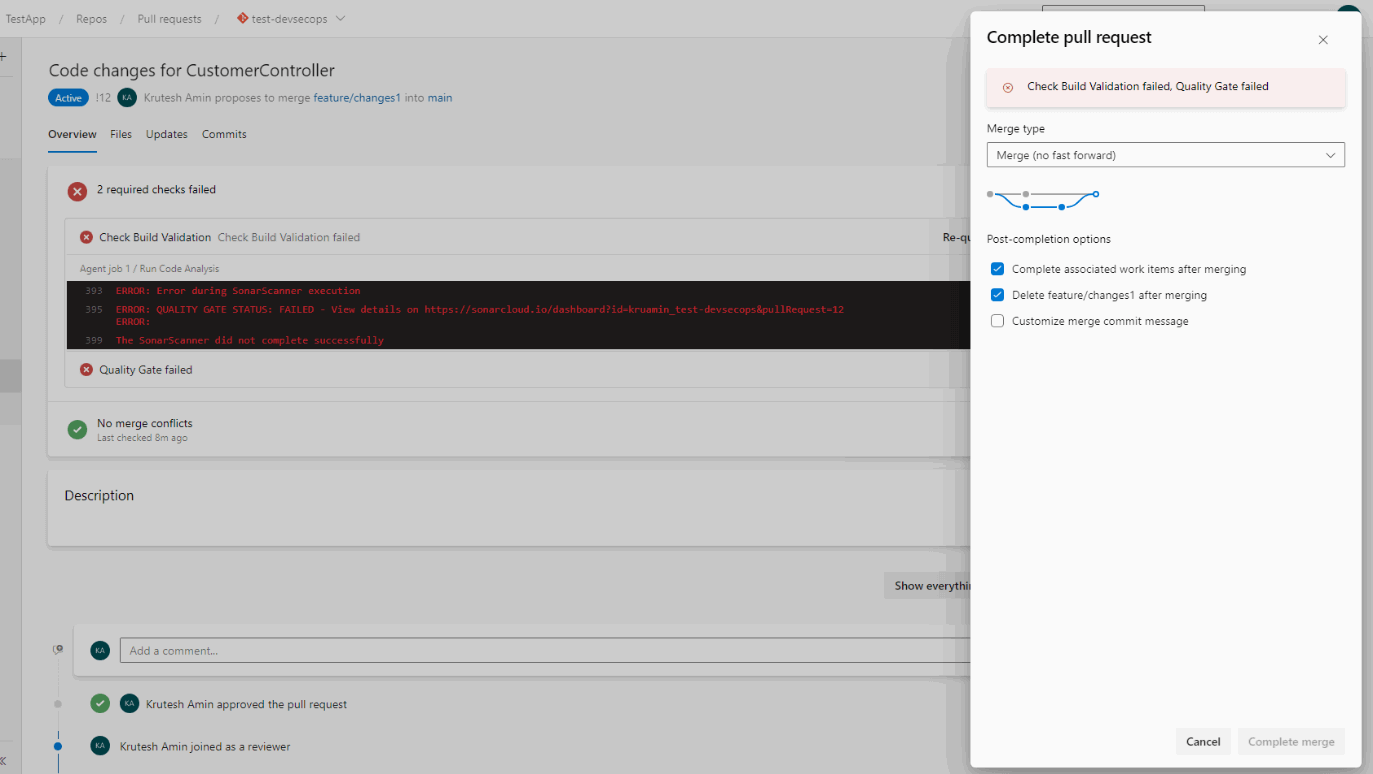Click the red X icon beside Quality Gate failed
The image size is (1373, 774).
point(86,370)
